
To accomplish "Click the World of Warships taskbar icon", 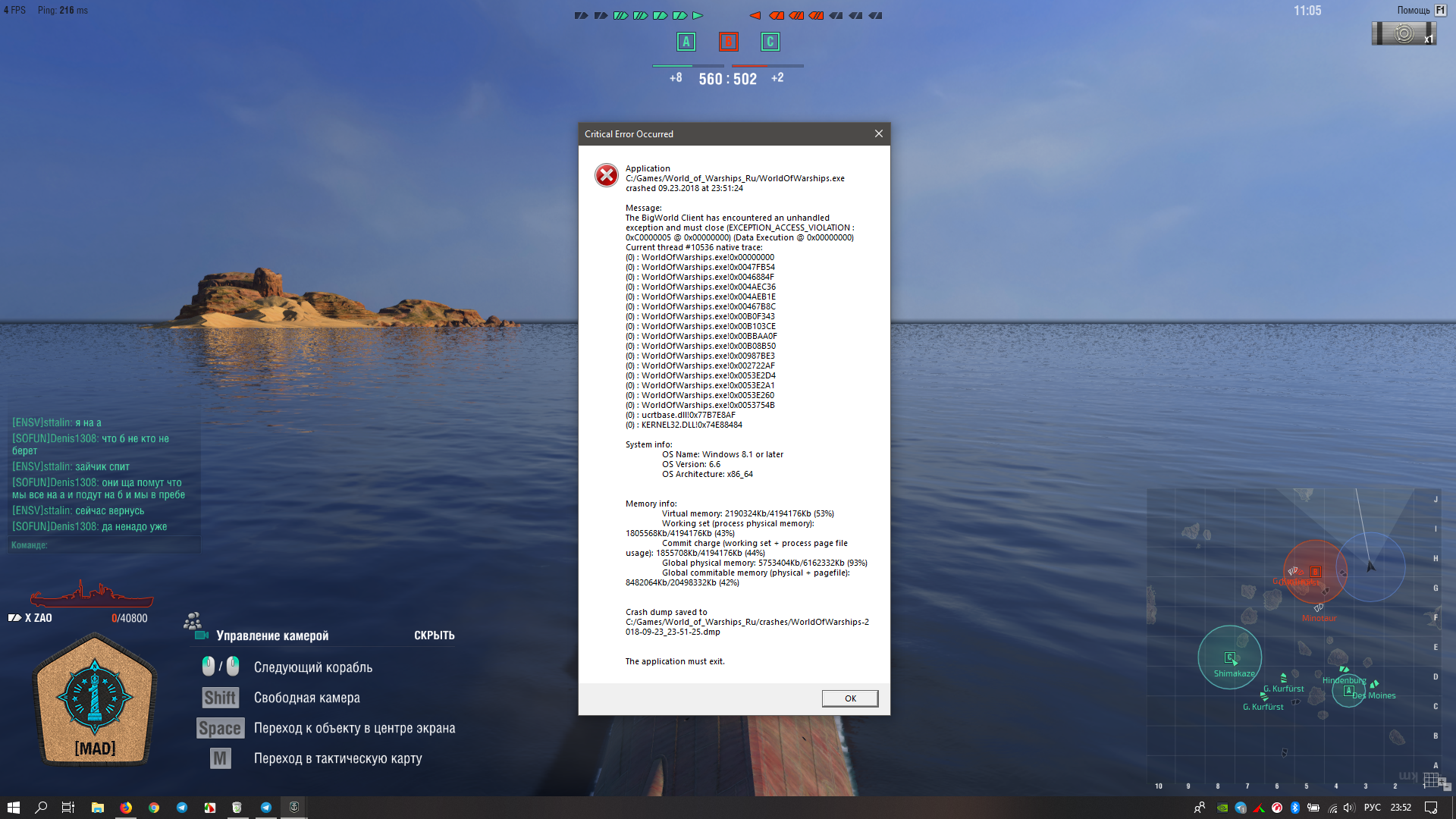I will tap(294, 807).
